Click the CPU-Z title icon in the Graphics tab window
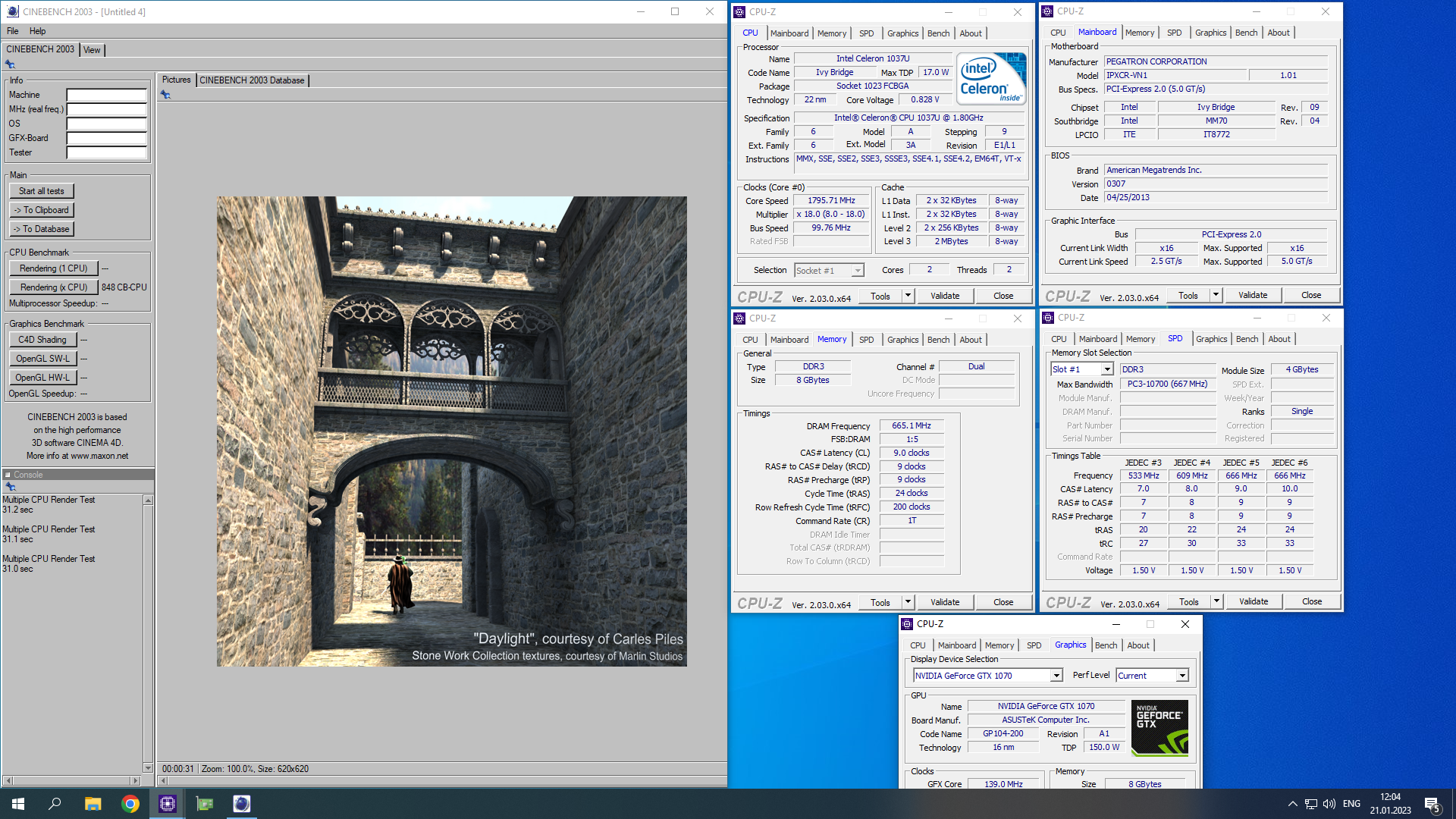The height and width of the screenshot is (819, 1456). pos(907,624)
